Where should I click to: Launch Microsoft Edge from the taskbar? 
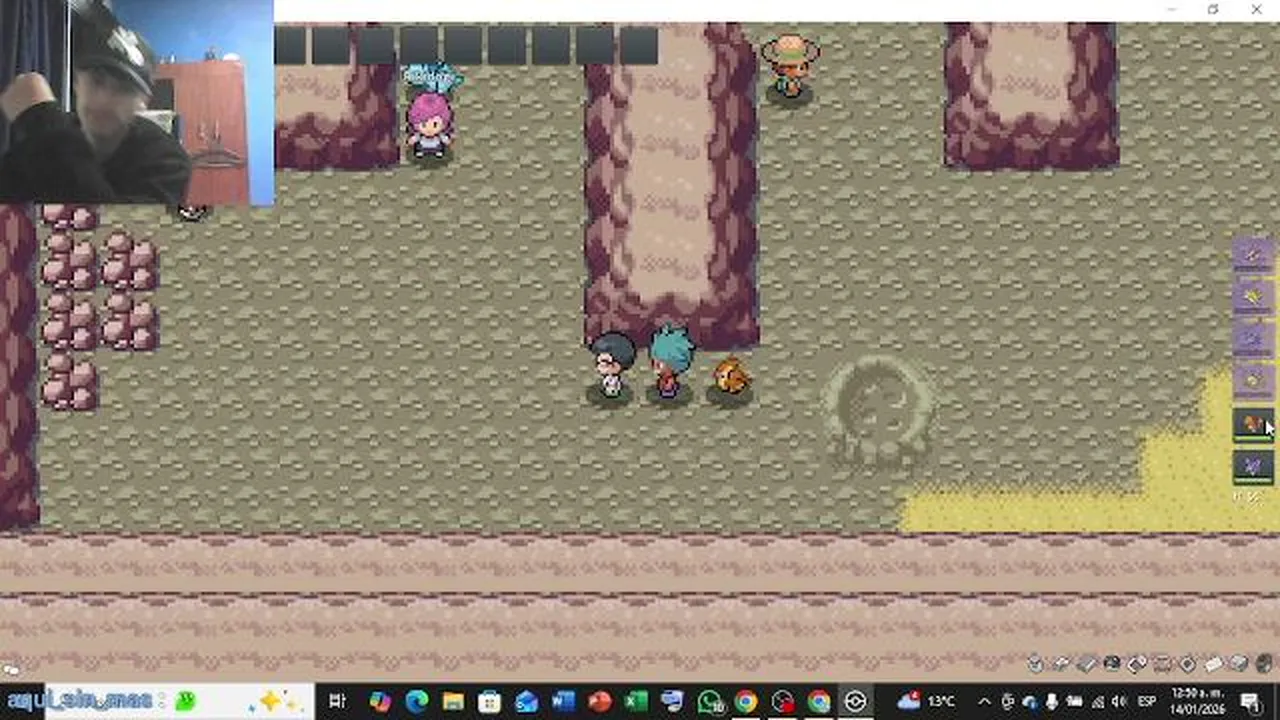(x=416, y=701)
